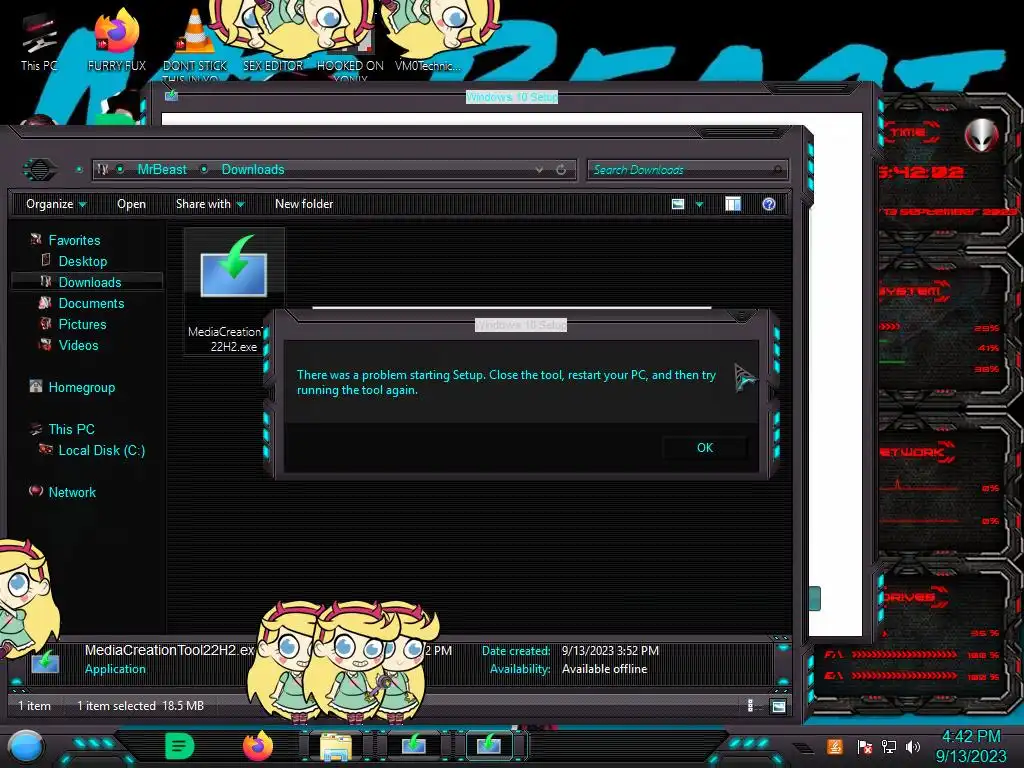This screenshot has height=768, width=1024.
Task: Open Desktop in the Favorites list
Action: pyautogui.click(x=82, y=261)
